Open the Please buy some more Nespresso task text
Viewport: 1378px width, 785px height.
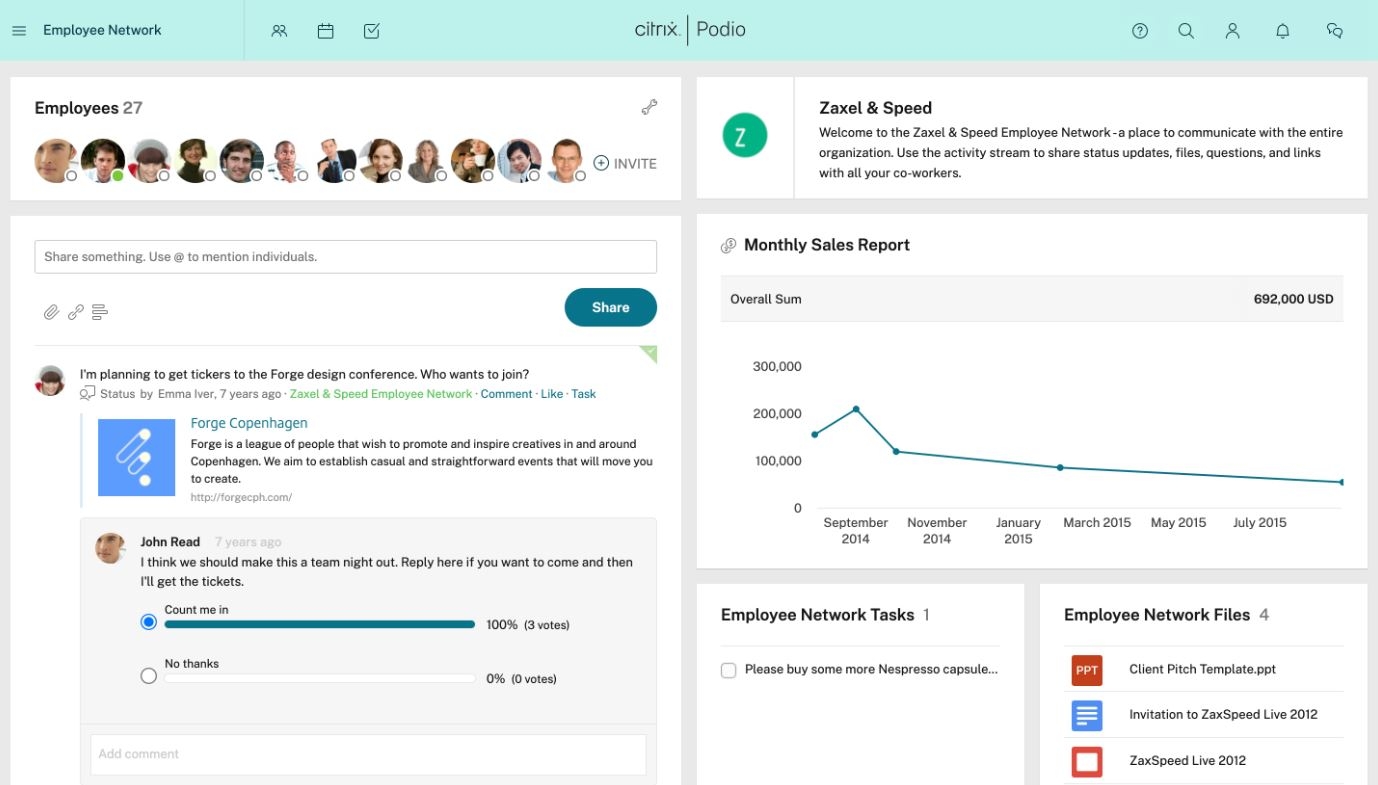pos(871,670)
